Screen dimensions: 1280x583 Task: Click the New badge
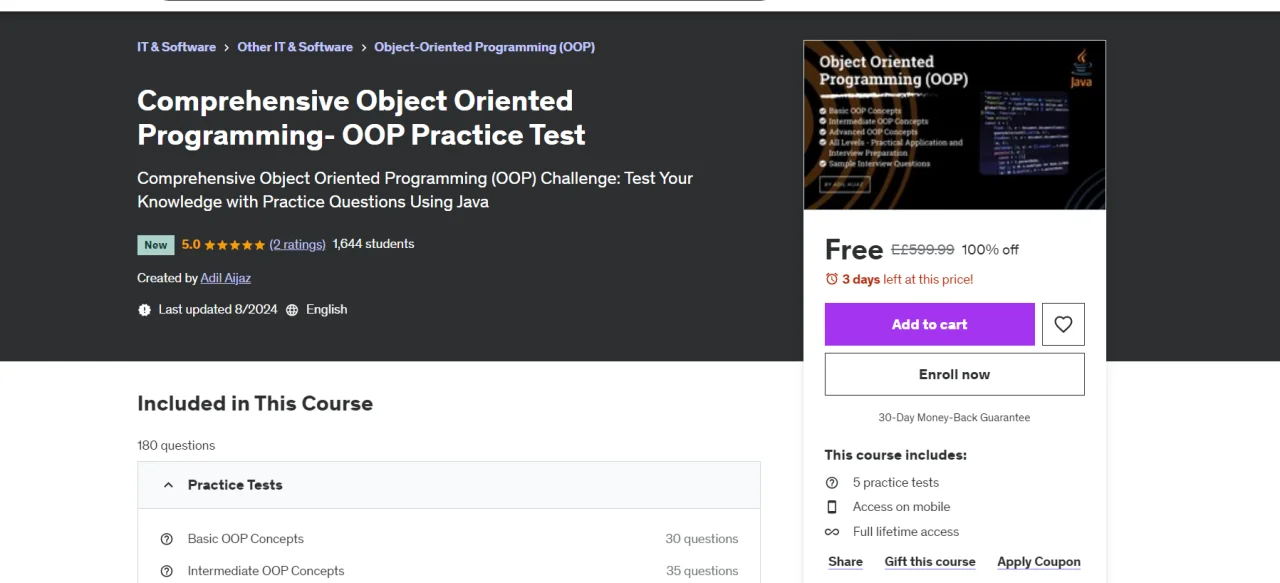click(156, 245)
